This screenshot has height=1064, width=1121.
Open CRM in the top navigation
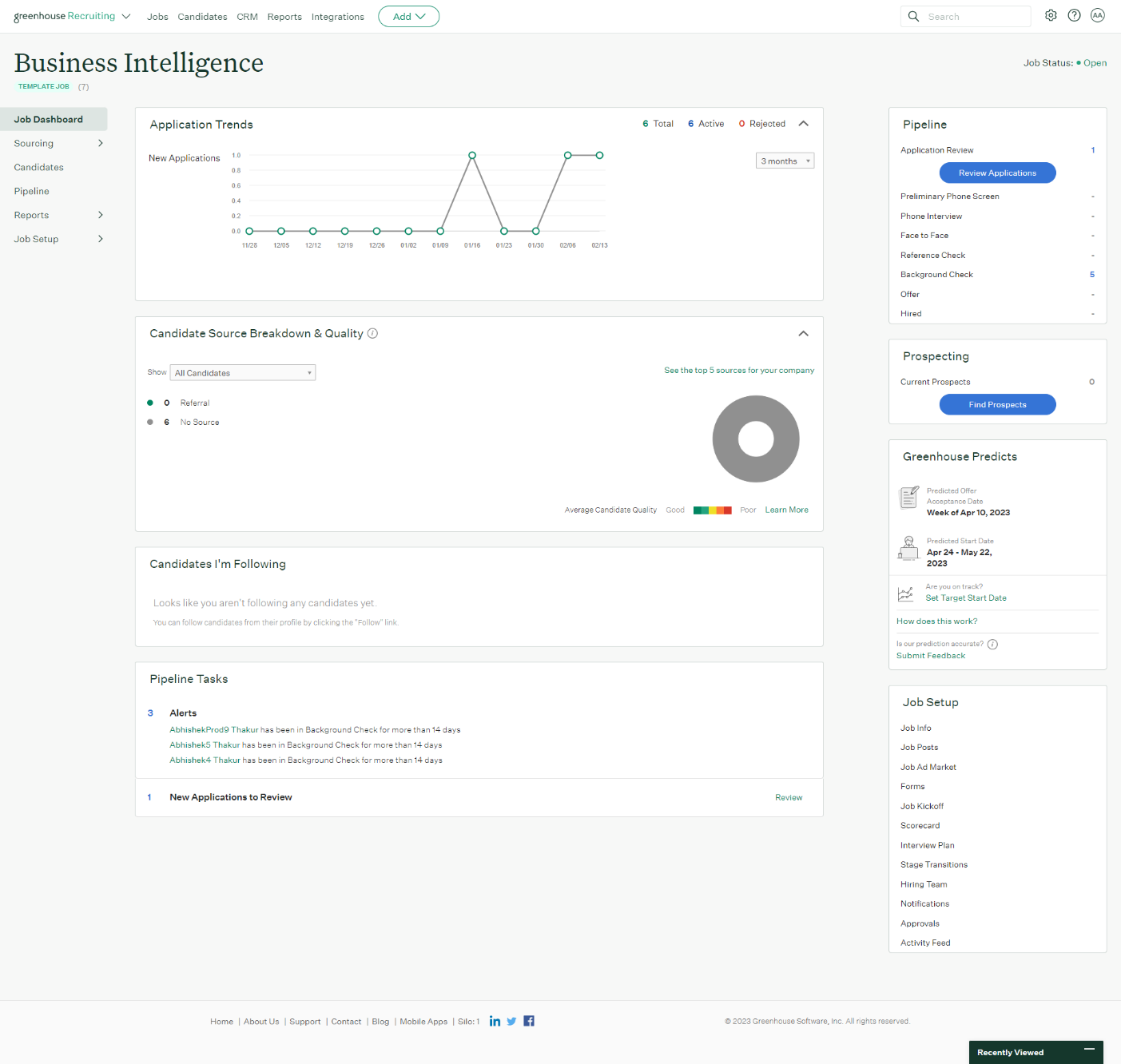click(247, 17)
